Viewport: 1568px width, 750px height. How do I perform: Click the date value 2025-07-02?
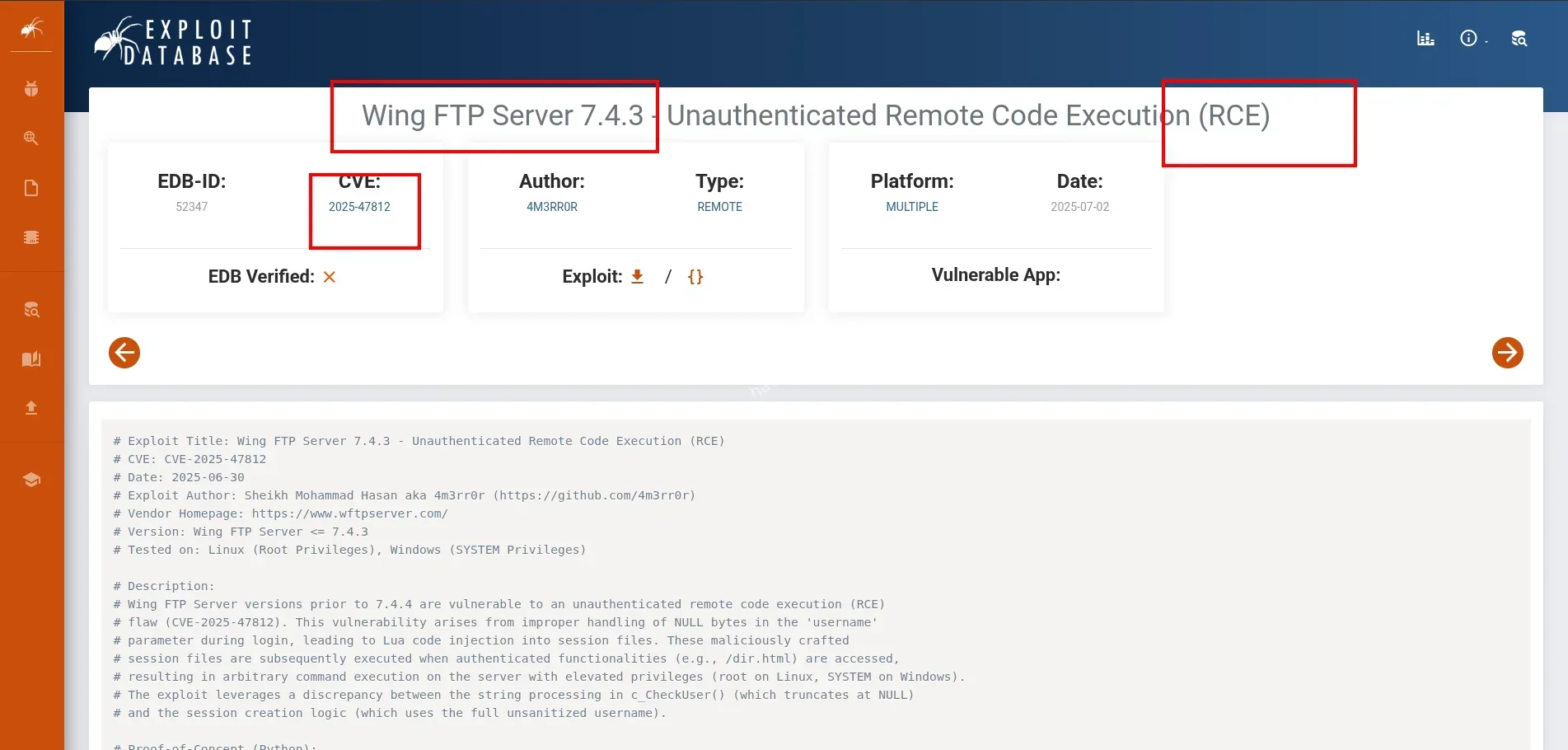pyautogui.click(x=1079, y=207)
